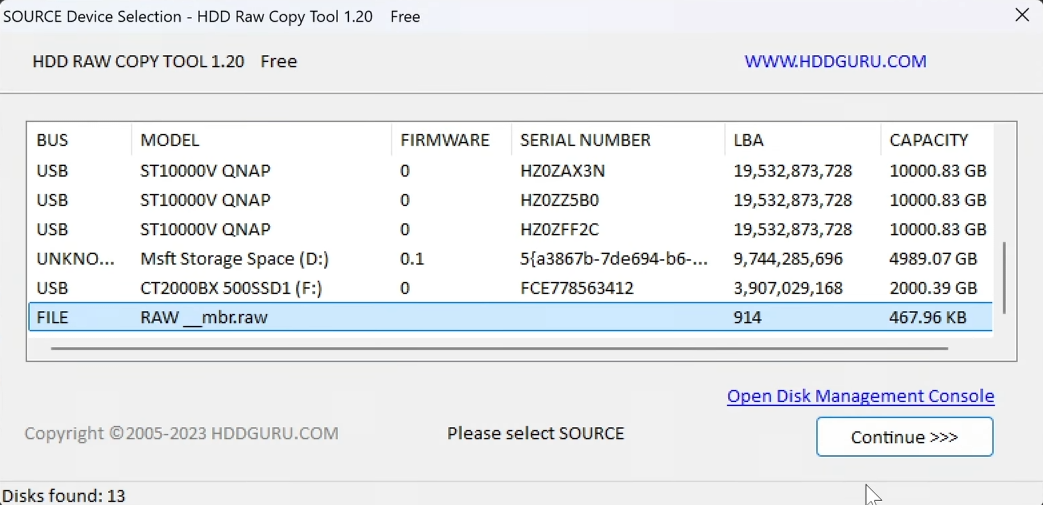
Task: Select the disk with serial HZ0ZAX3N
Action: 510,171
